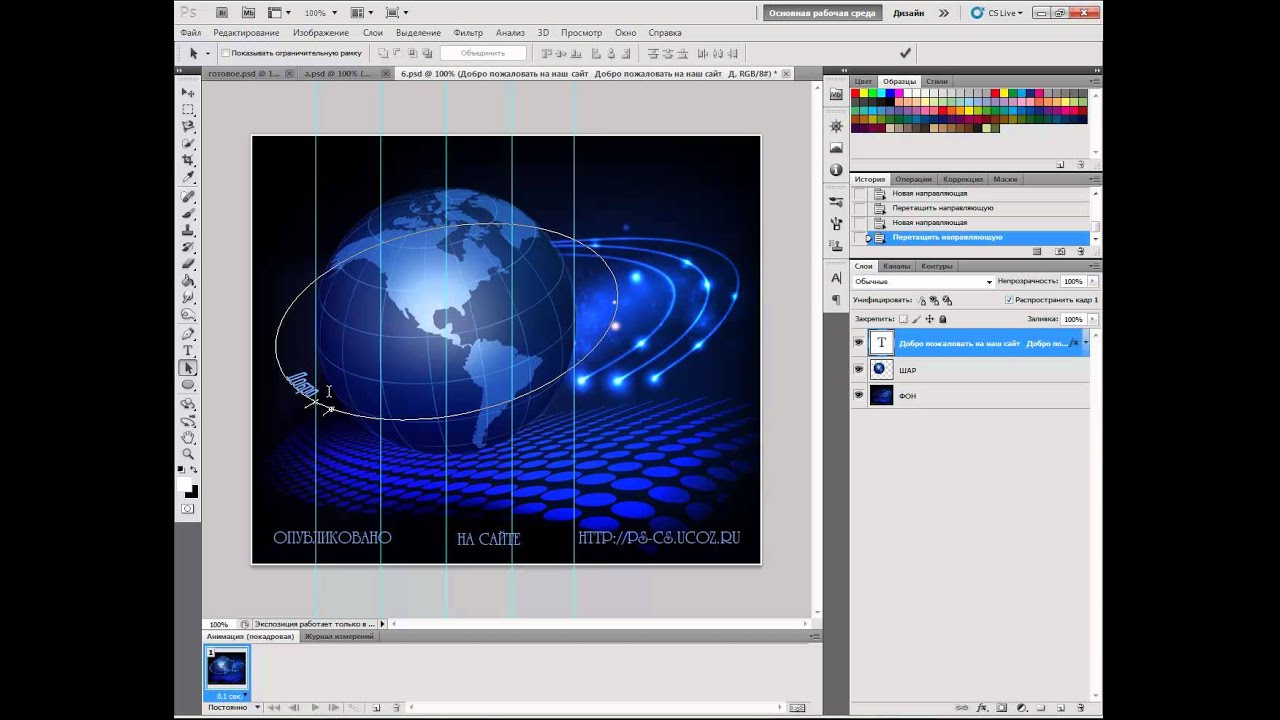The height and width of the screenshot is (720, 1280).
Task: Commit the edit with the checkmark
Action: click(905, 53)
